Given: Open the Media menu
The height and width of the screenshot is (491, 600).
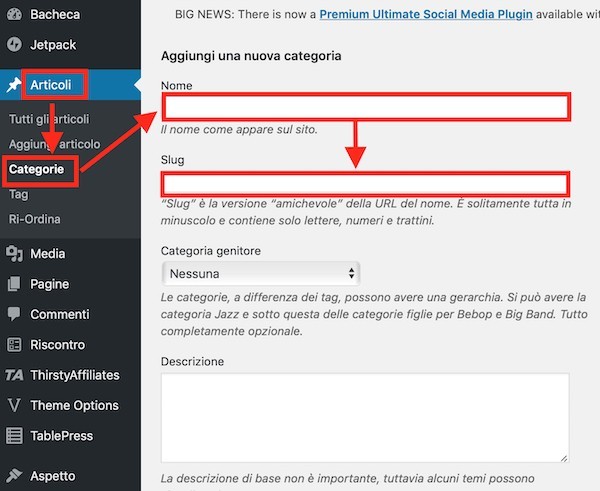Looking at the screenshot, I should (48, 253).
